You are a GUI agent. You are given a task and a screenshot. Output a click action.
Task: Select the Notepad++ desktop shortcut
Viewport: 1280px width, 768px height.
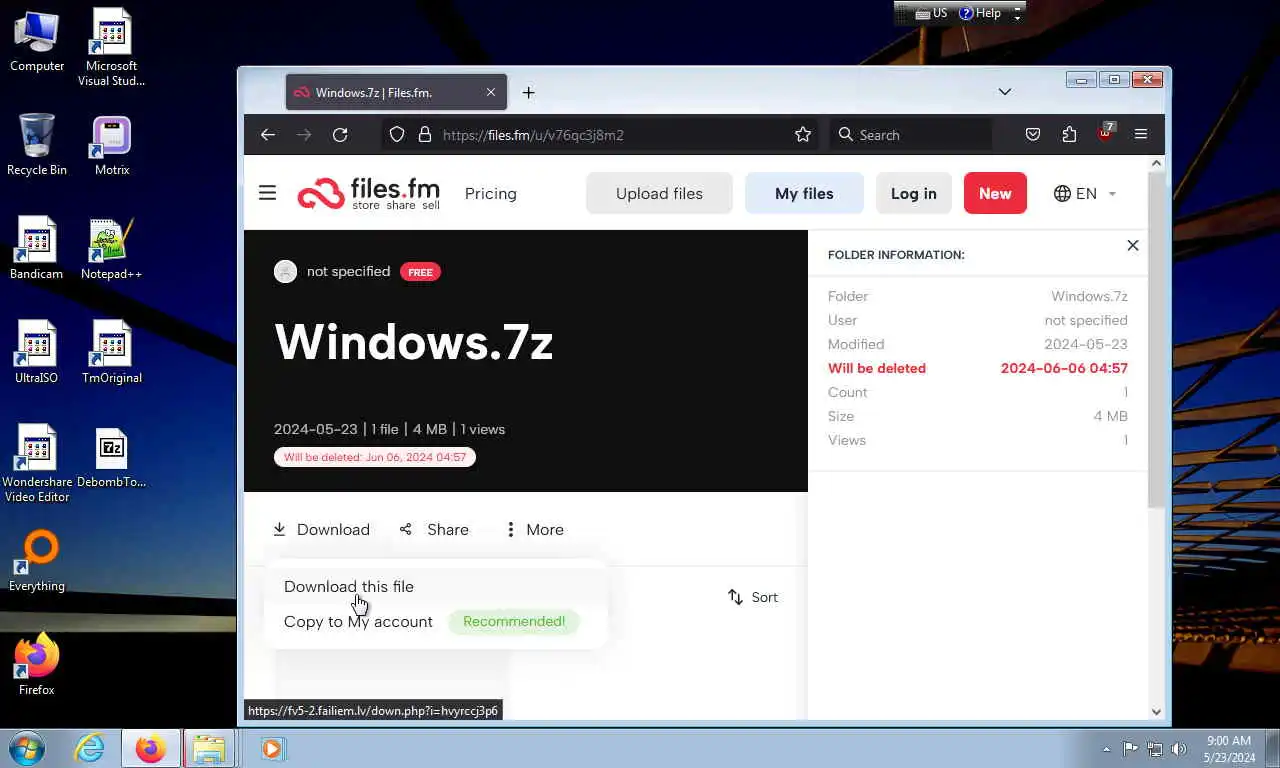111,249
